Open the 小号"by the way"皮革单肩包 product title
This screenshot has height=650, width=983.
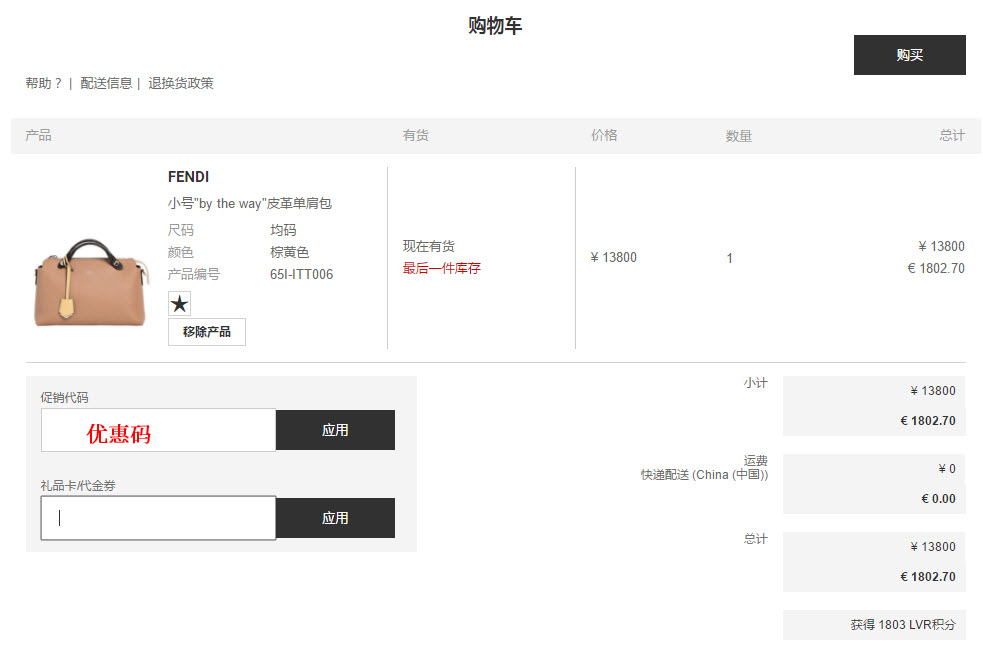[x=250, y=204]
